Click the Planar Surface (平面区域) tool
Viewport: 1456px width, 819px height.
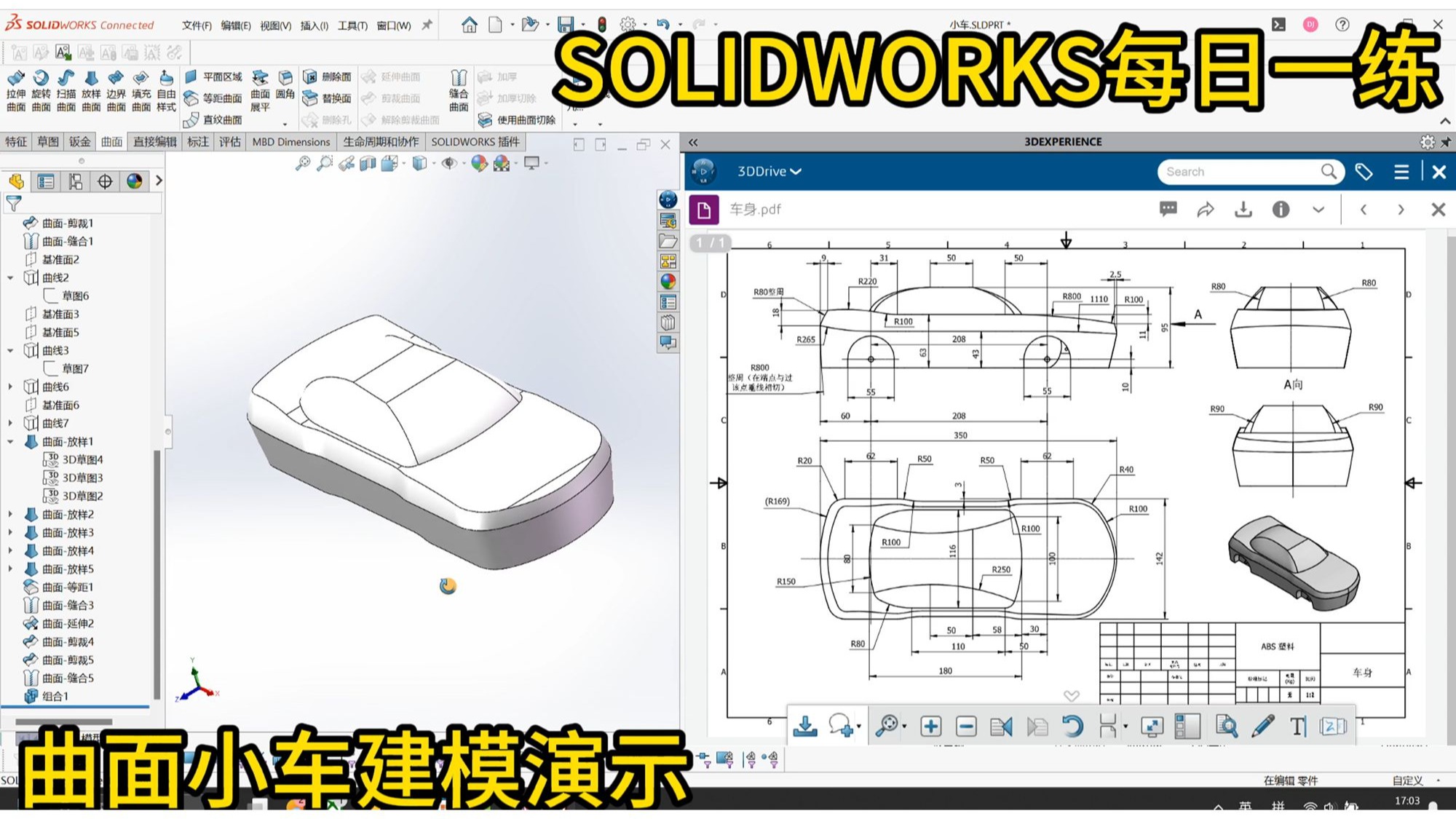(x=213, y=76)
